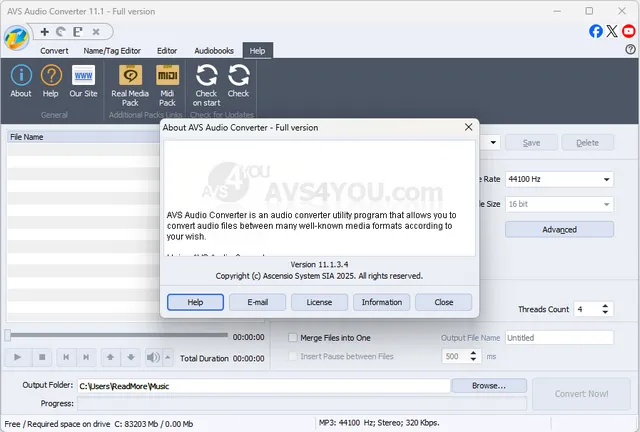
Task: Switch to the Audiobooks tab
Action: point(213,50)
